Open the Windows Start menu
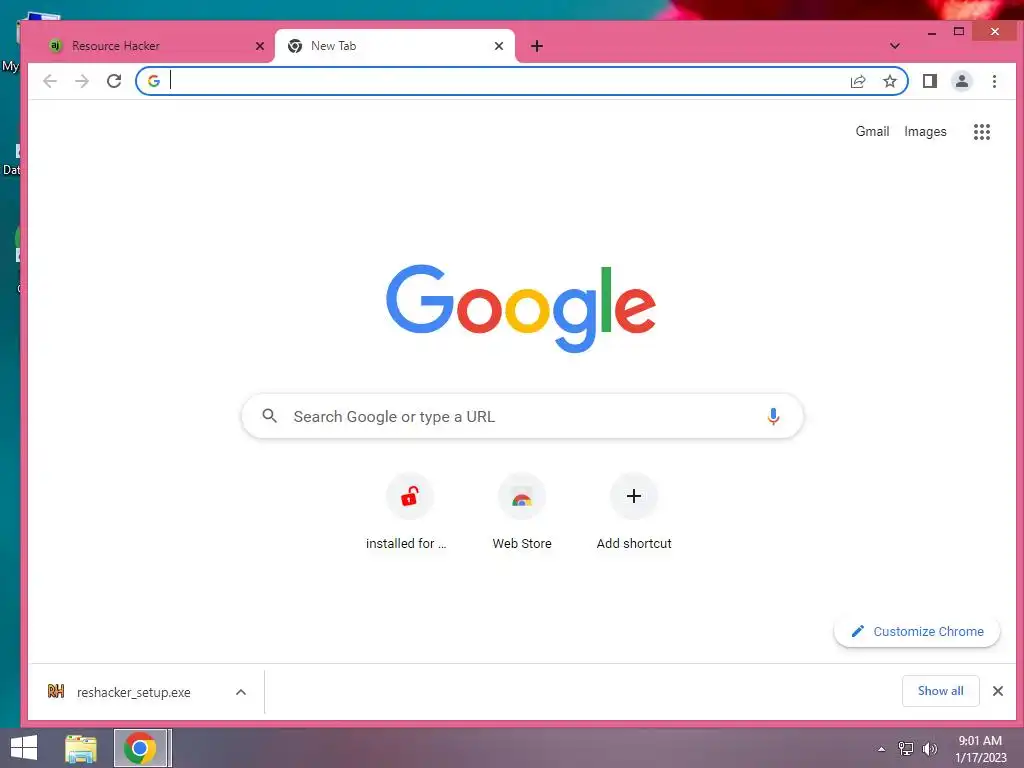 point(24,748)
